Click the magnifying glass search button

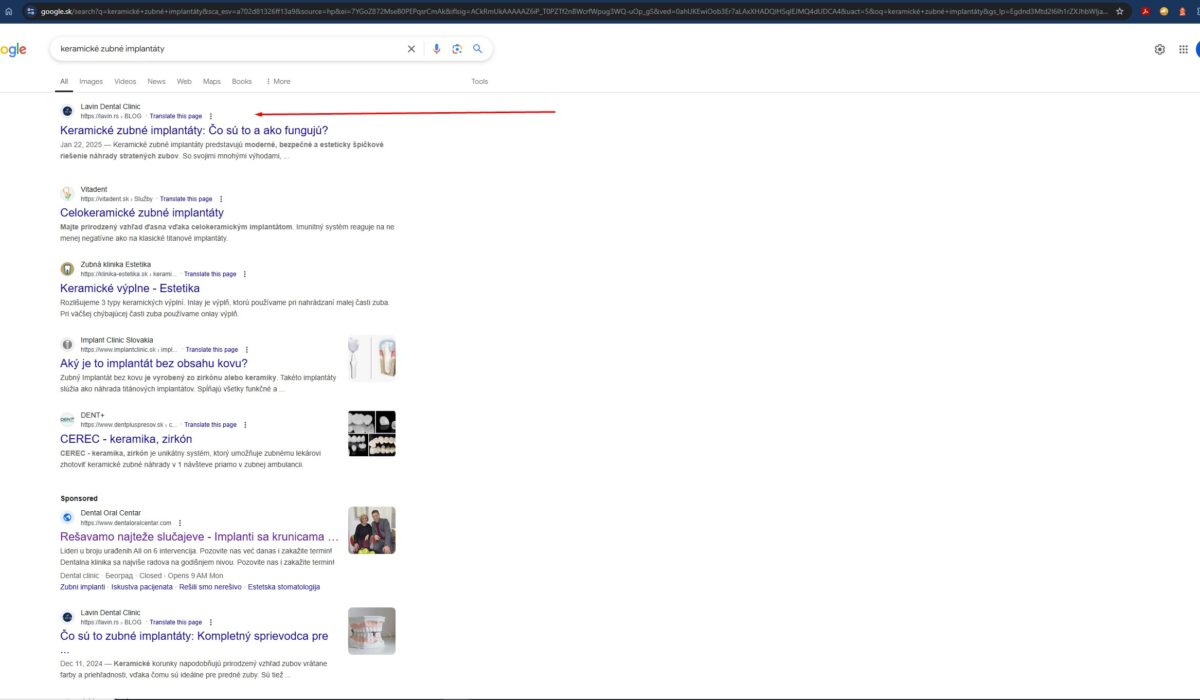pyautogui.click(x=478, y=49)
